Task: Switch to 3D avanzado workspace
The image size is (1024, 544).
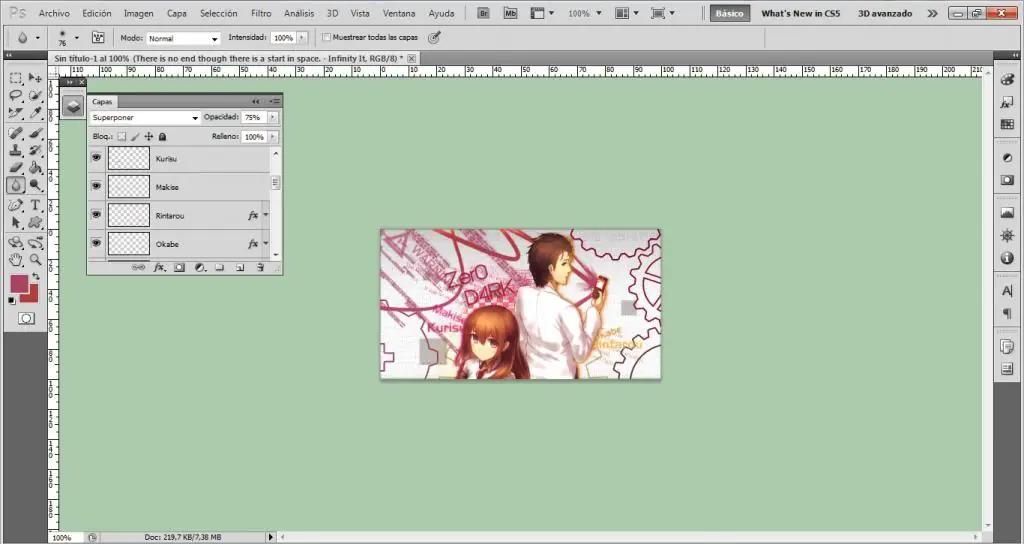Action: click(x=885, y=13)
